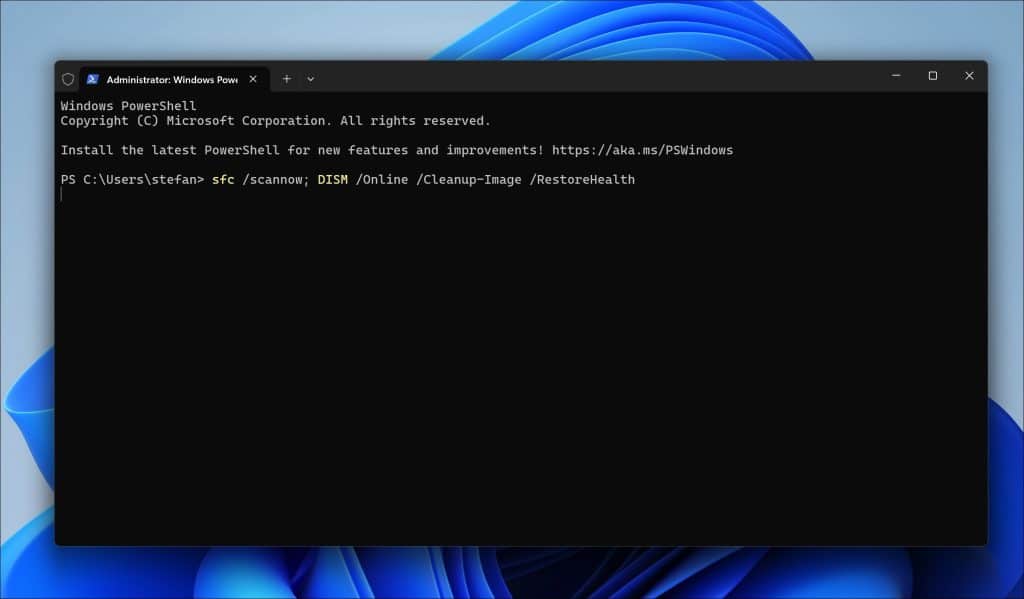Image resolution: width=1024 pixels, height=599 pixels.
Task: Click the '/scannow;' argument text
Action: coord(276,180)
